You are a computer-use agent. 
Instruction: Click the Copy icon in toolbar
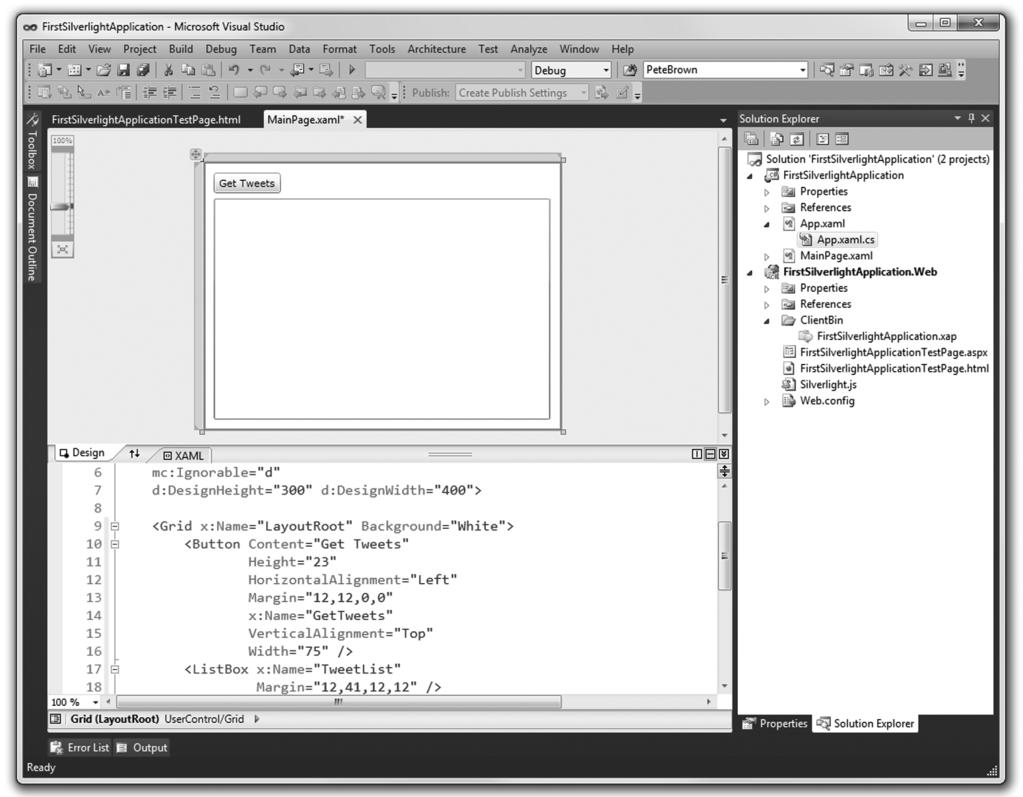[188, 70]
